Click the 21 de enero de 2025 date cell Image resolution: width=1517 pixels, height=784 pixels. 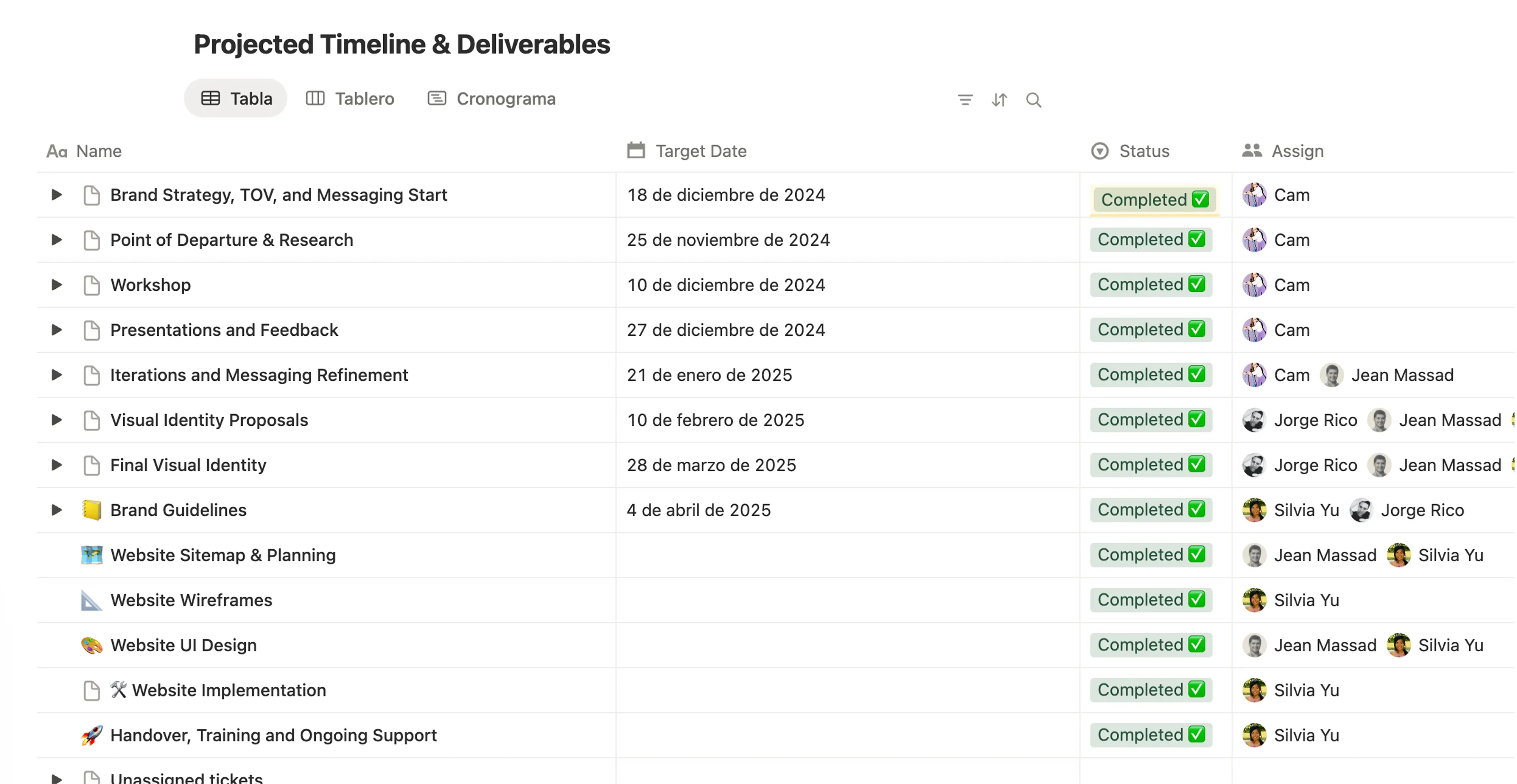tap(709, 375)
